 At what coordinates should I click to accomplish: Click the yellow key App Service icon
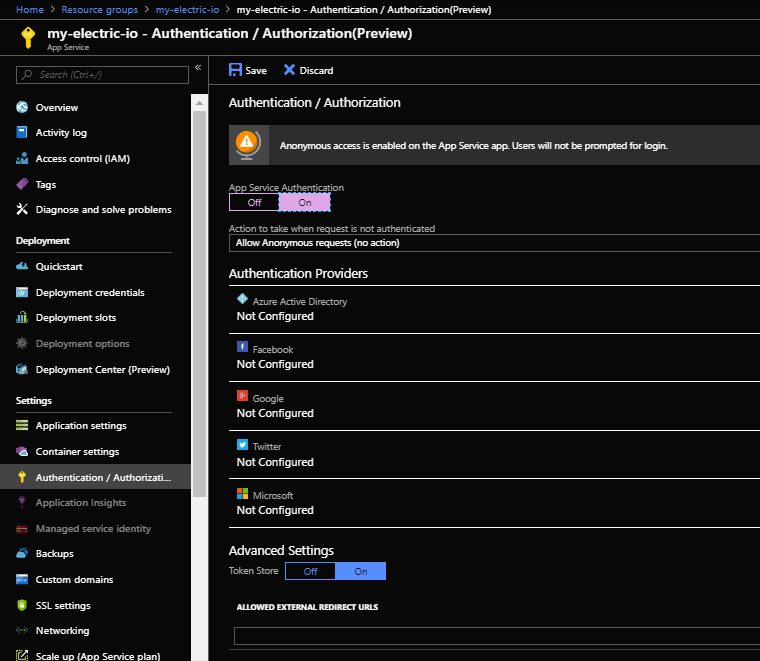pyautogui.click(x=28, y=37)
